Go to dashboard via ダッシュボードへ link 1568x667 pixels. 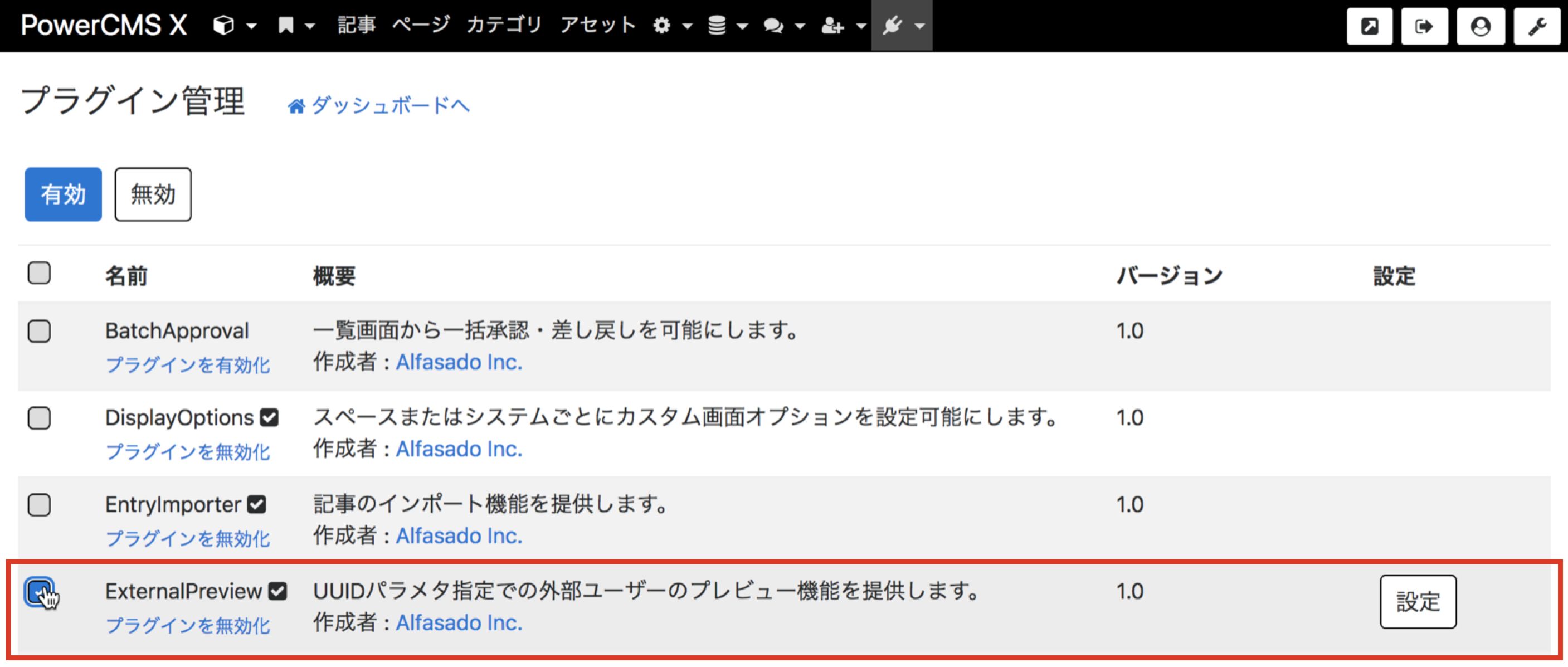[x=390, y=106]
